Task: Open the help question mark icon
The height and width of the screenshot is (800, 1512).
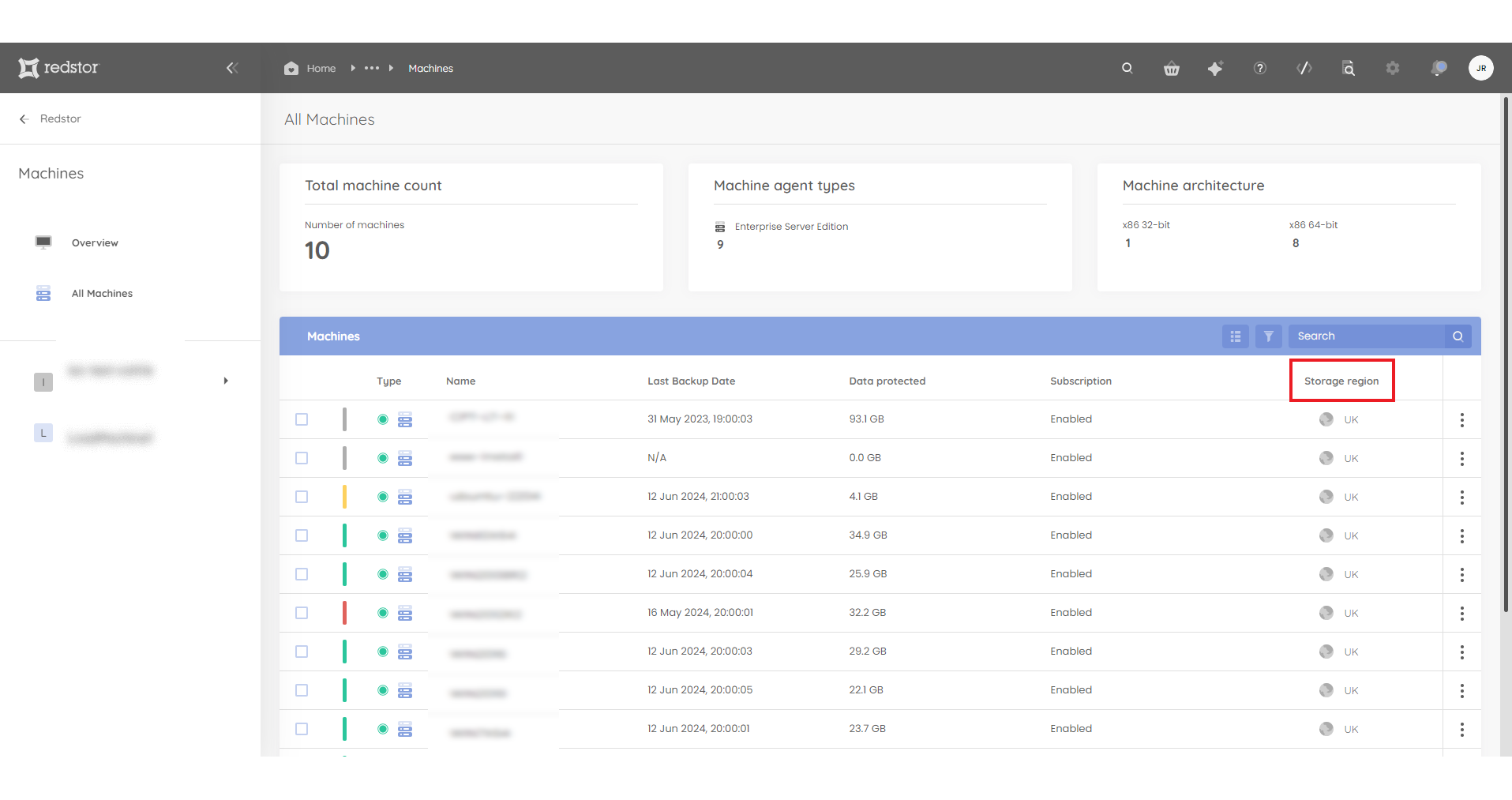Action: pos(1260,69)
